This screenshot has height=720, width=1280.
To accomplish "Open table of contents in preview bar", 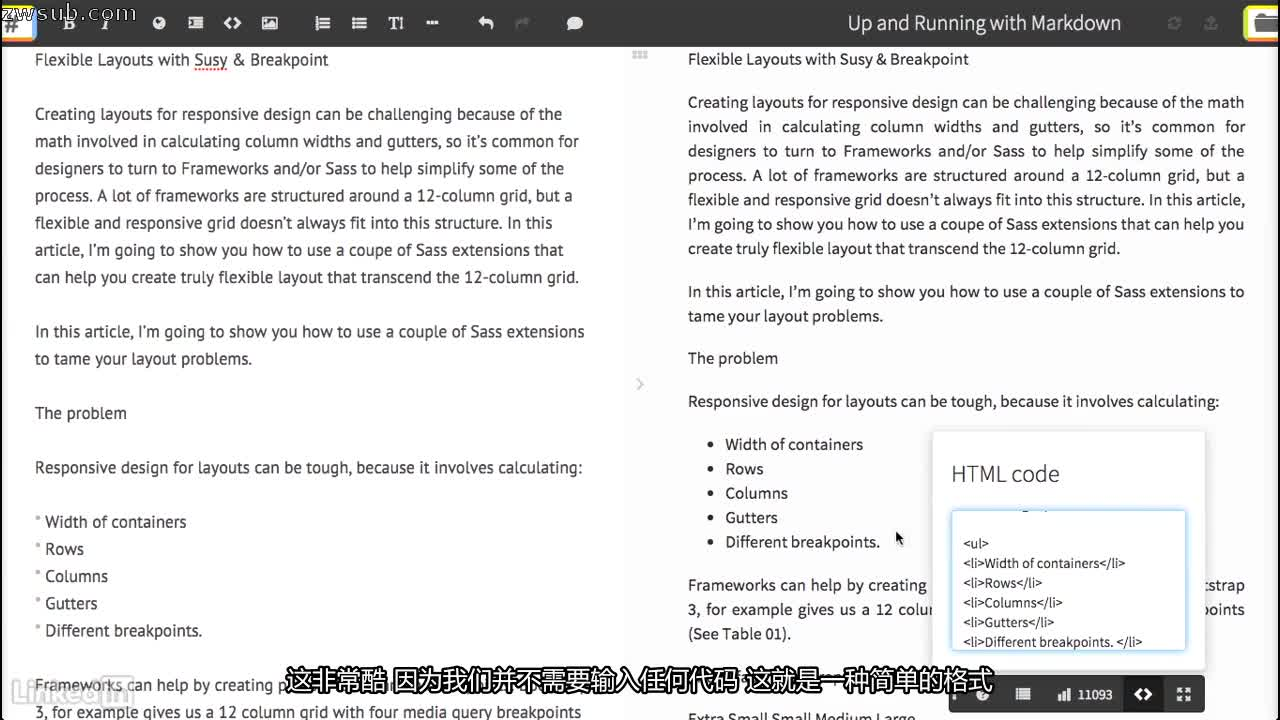I will [1023, 694].
